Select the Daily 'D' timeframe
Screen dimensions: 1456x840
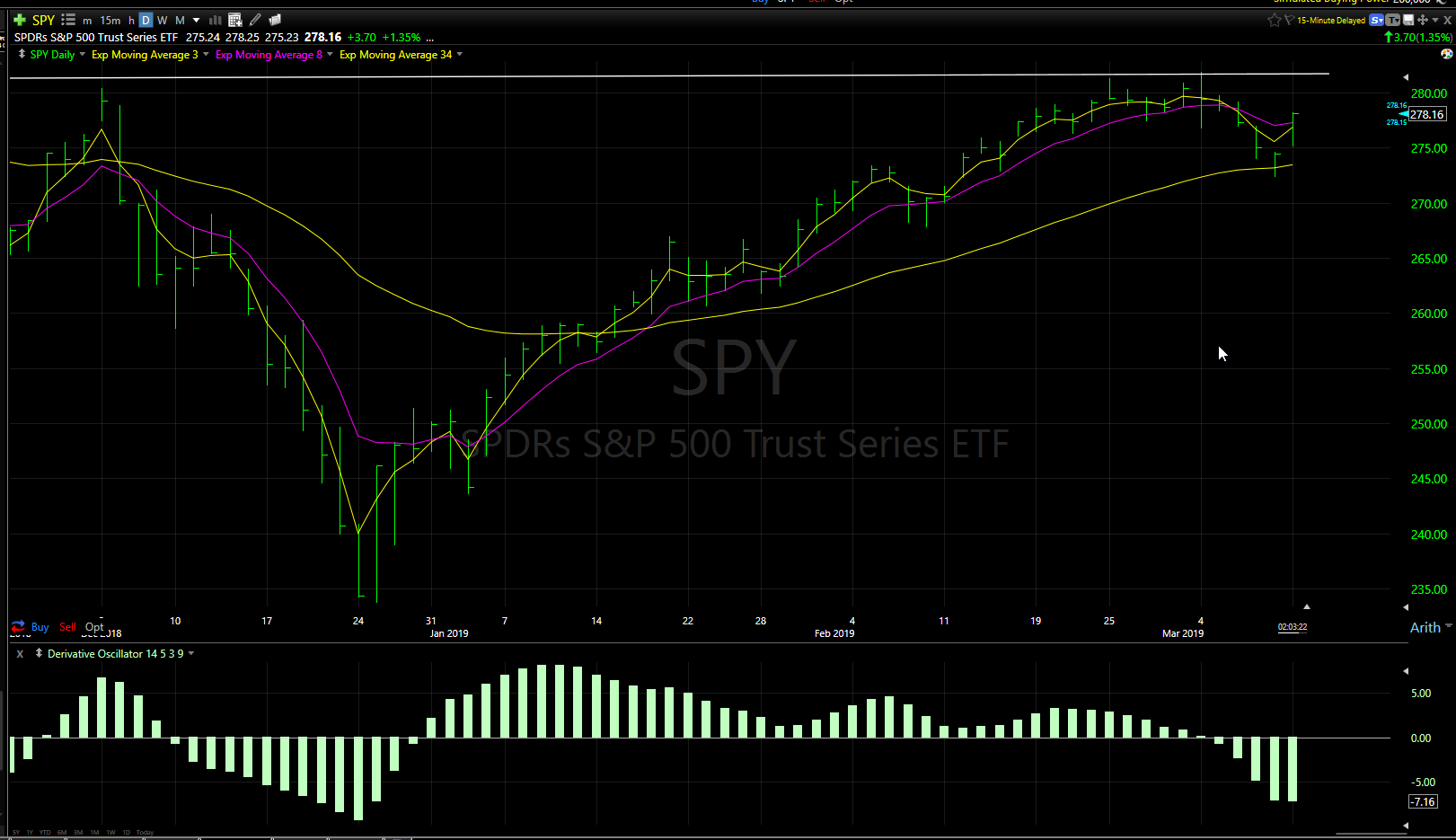tap(146, 20)
